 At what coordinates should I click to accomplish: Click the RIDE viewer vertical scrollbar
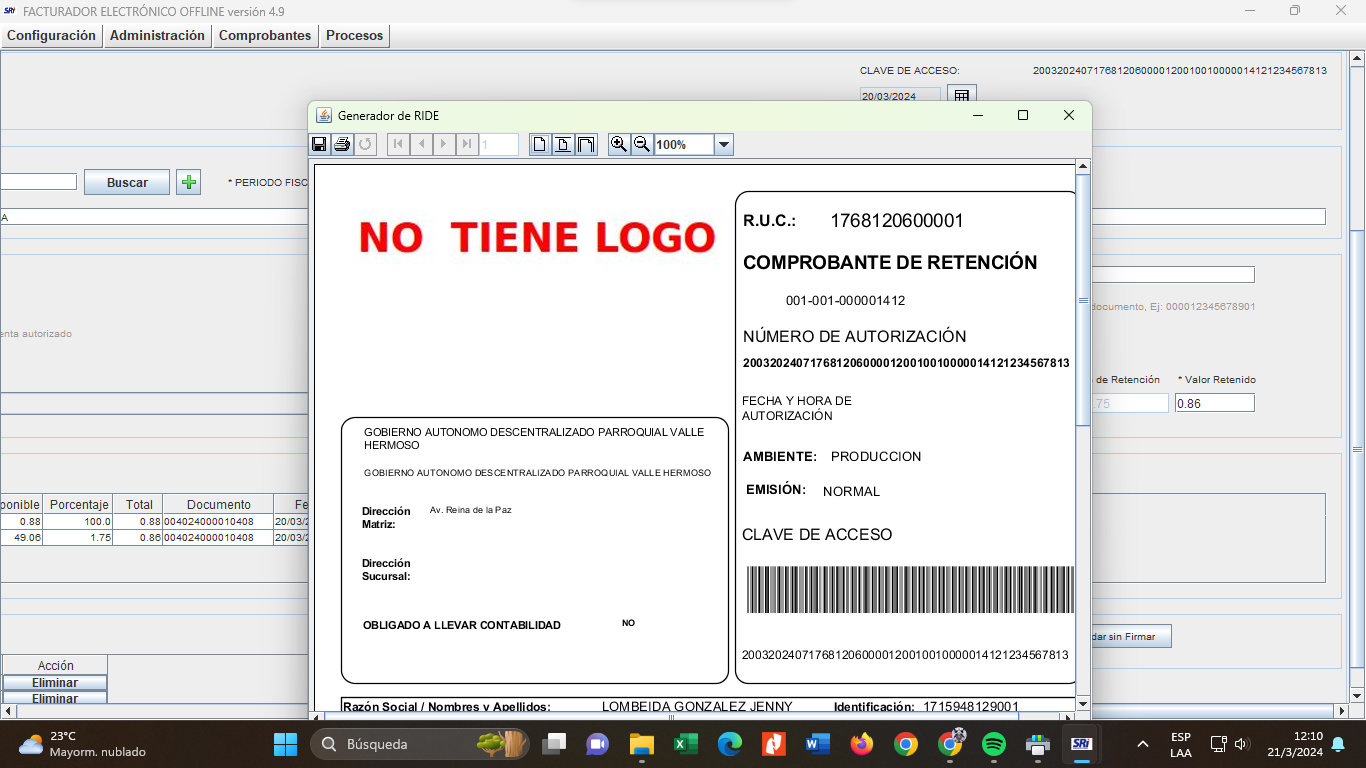tap(1082, 300)
